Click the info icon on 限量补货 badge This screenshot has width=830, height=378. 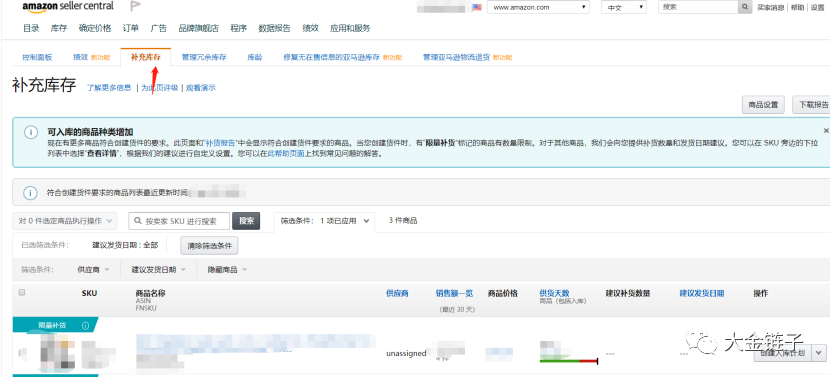point(85,326)
